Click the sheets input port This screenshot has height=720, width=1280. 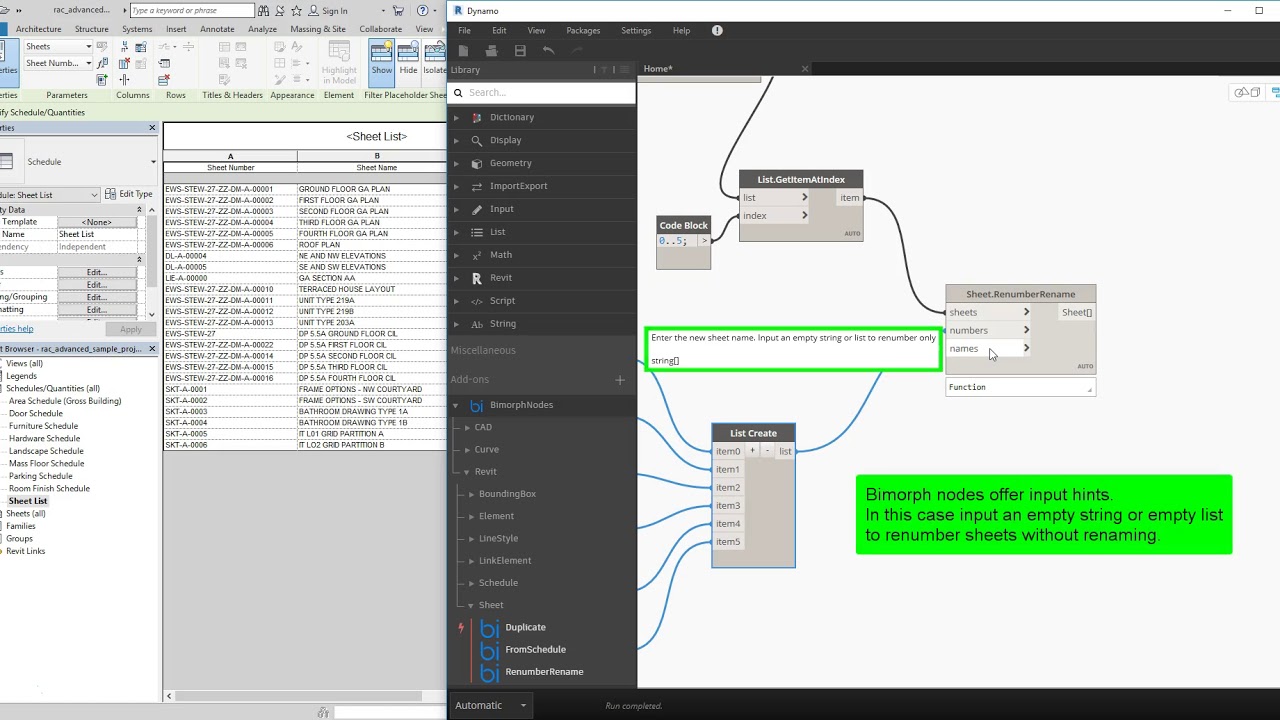989,312
